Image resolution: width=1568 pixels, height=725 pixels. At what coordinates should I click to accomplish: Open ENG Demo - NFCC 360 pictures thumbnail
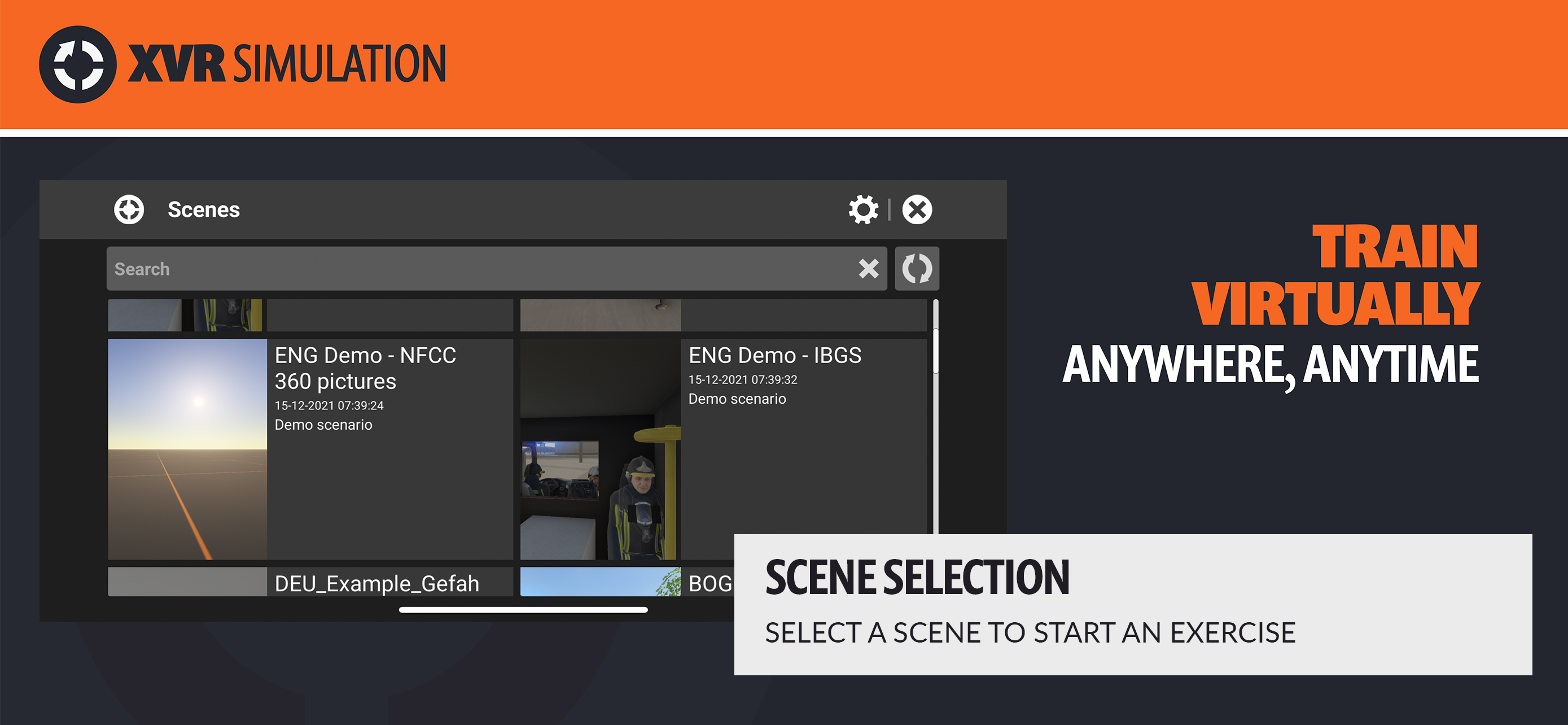click(187, 449)
